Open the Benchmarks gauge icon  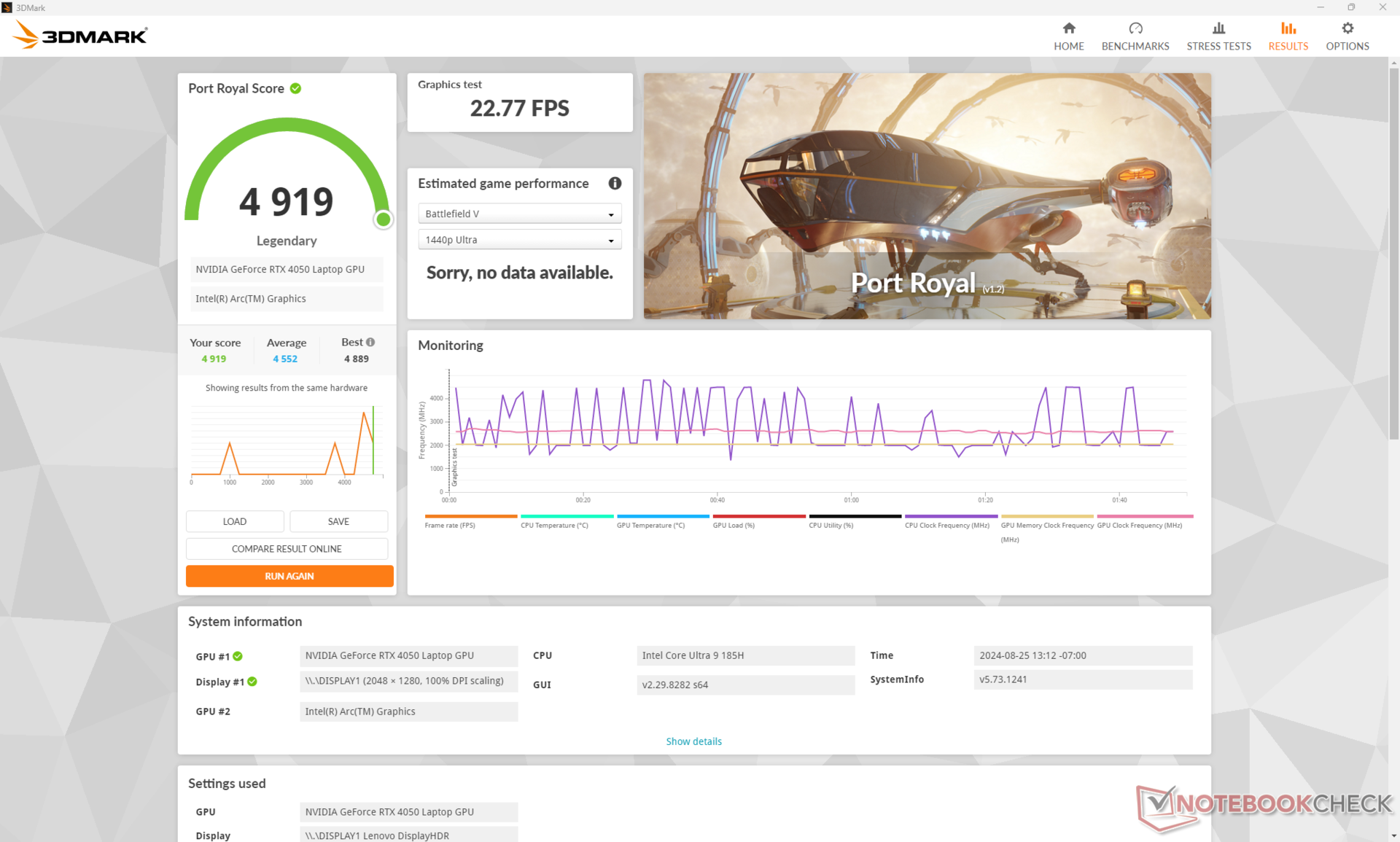coord(1135,28)
